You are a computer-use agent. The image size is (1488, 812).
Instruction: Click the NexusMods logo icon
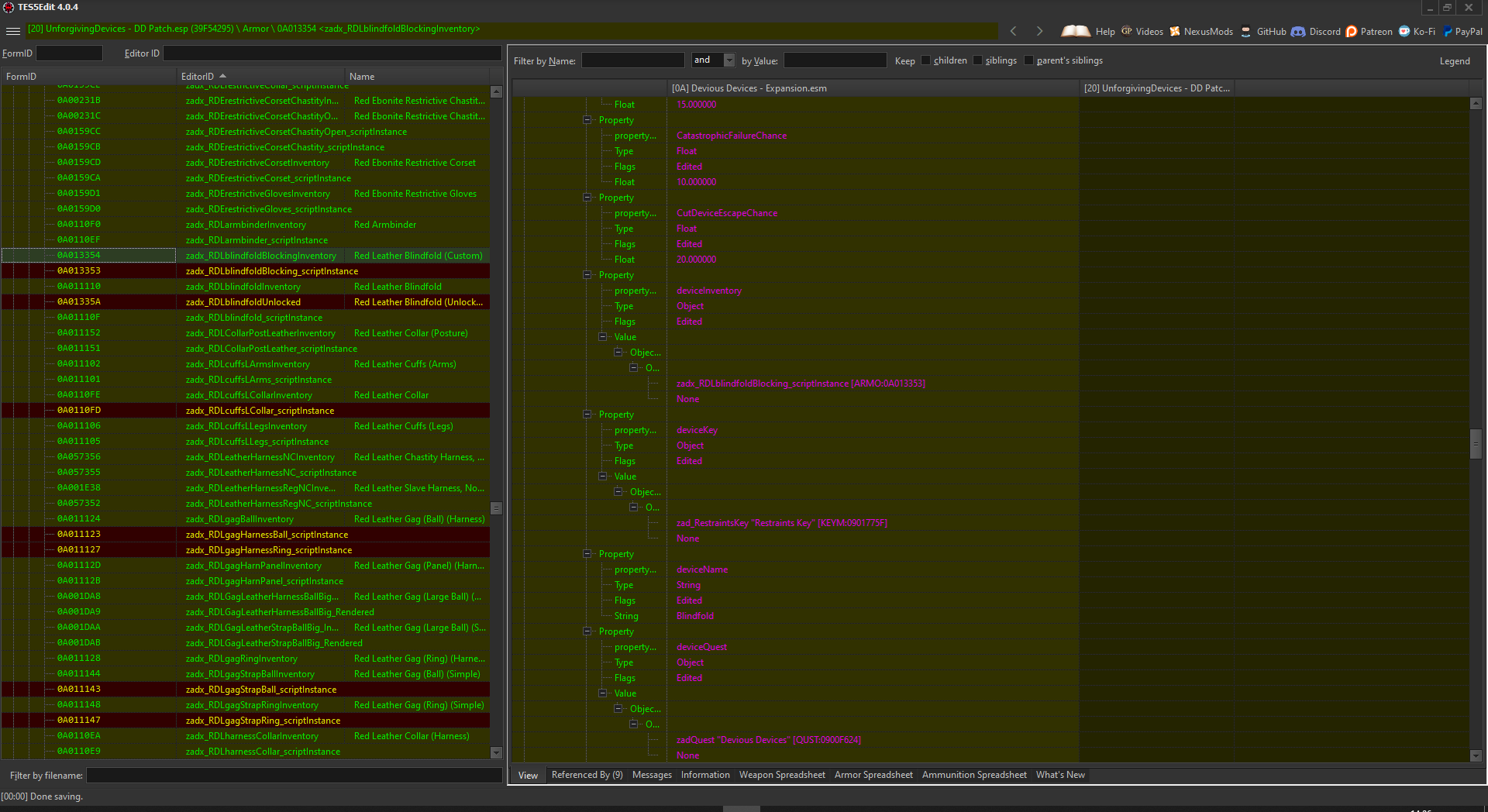[x=1175, y=31]
